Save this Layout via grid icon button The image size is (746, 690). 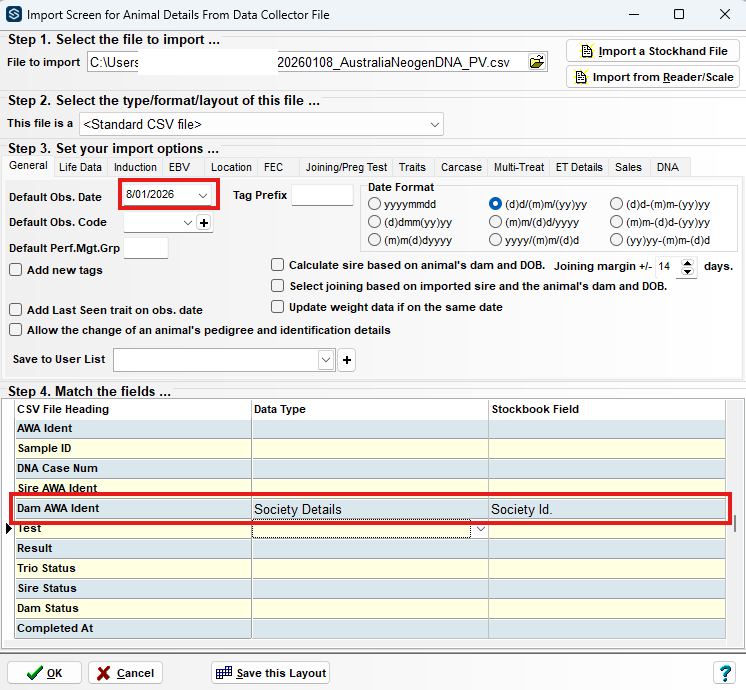pyautogui.click(x=270, y=673)
